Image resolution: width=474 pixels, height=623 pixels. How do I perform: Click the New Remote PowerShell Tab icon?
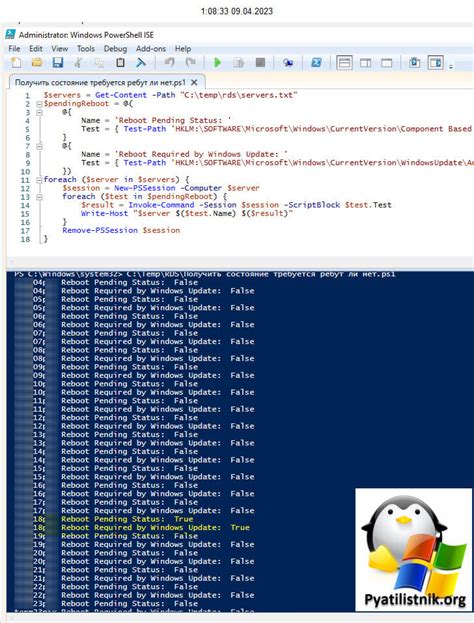[x=288, y=63]
